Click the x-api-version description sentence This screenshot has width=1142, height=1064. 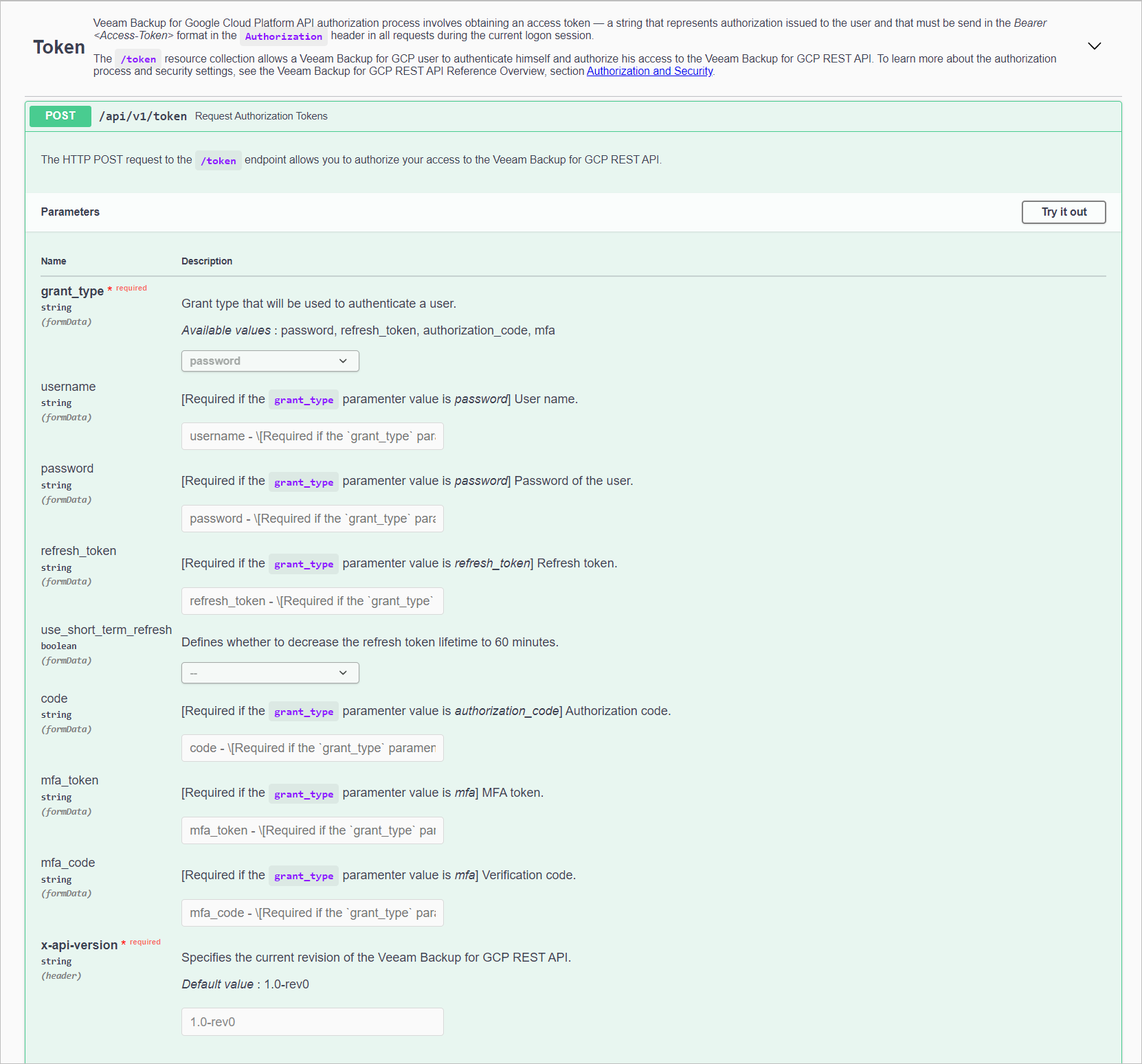point(376,958)
